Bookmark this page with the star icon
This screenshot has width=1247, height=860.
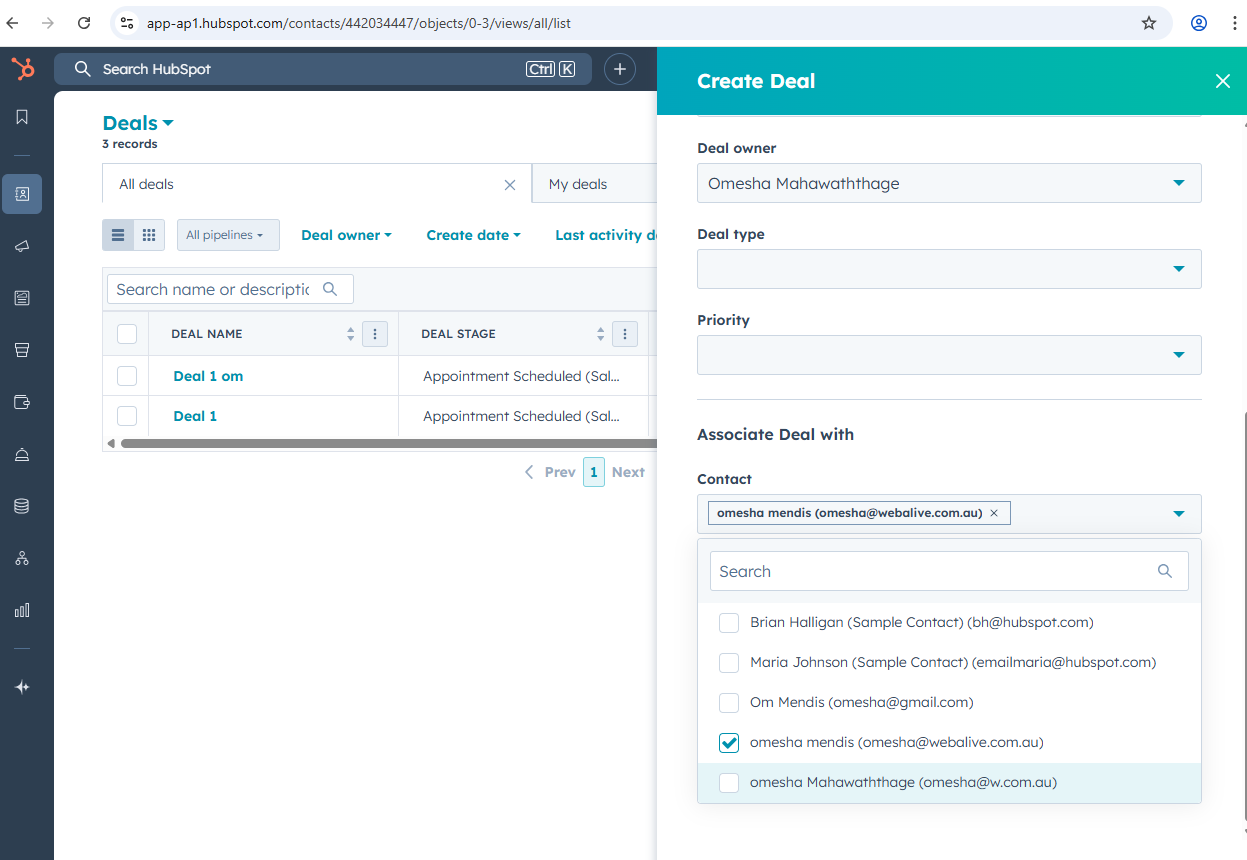pos(1149,23)
